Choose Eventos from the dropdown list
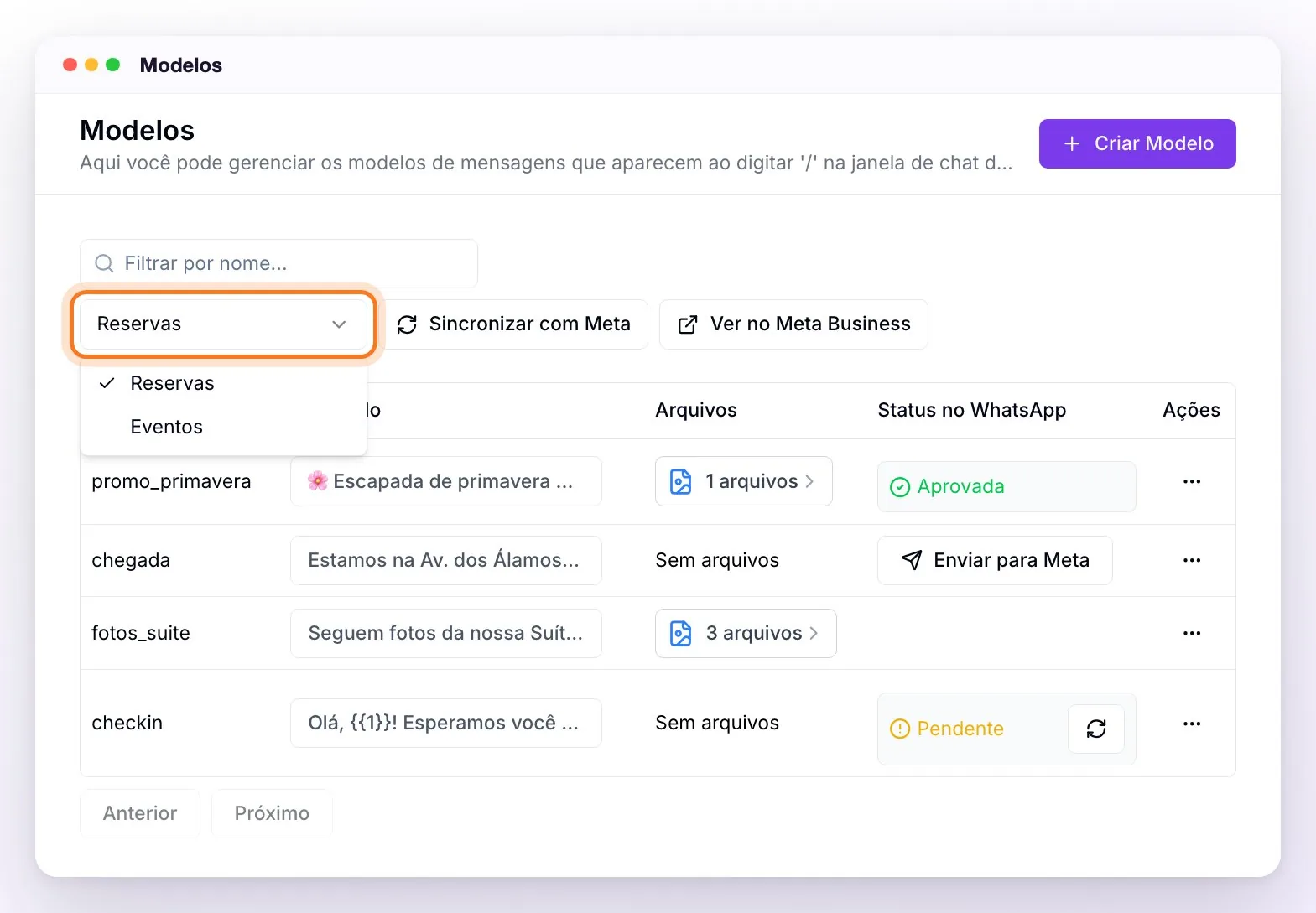 click(x=223, y=427)
